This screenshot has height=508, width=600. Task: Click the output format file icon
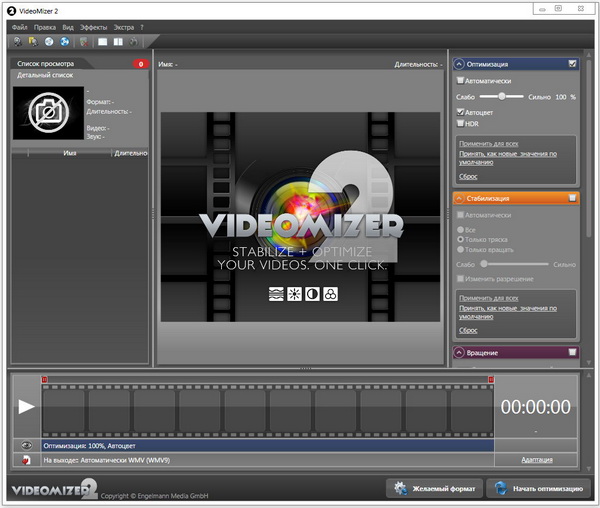[23, 460]
